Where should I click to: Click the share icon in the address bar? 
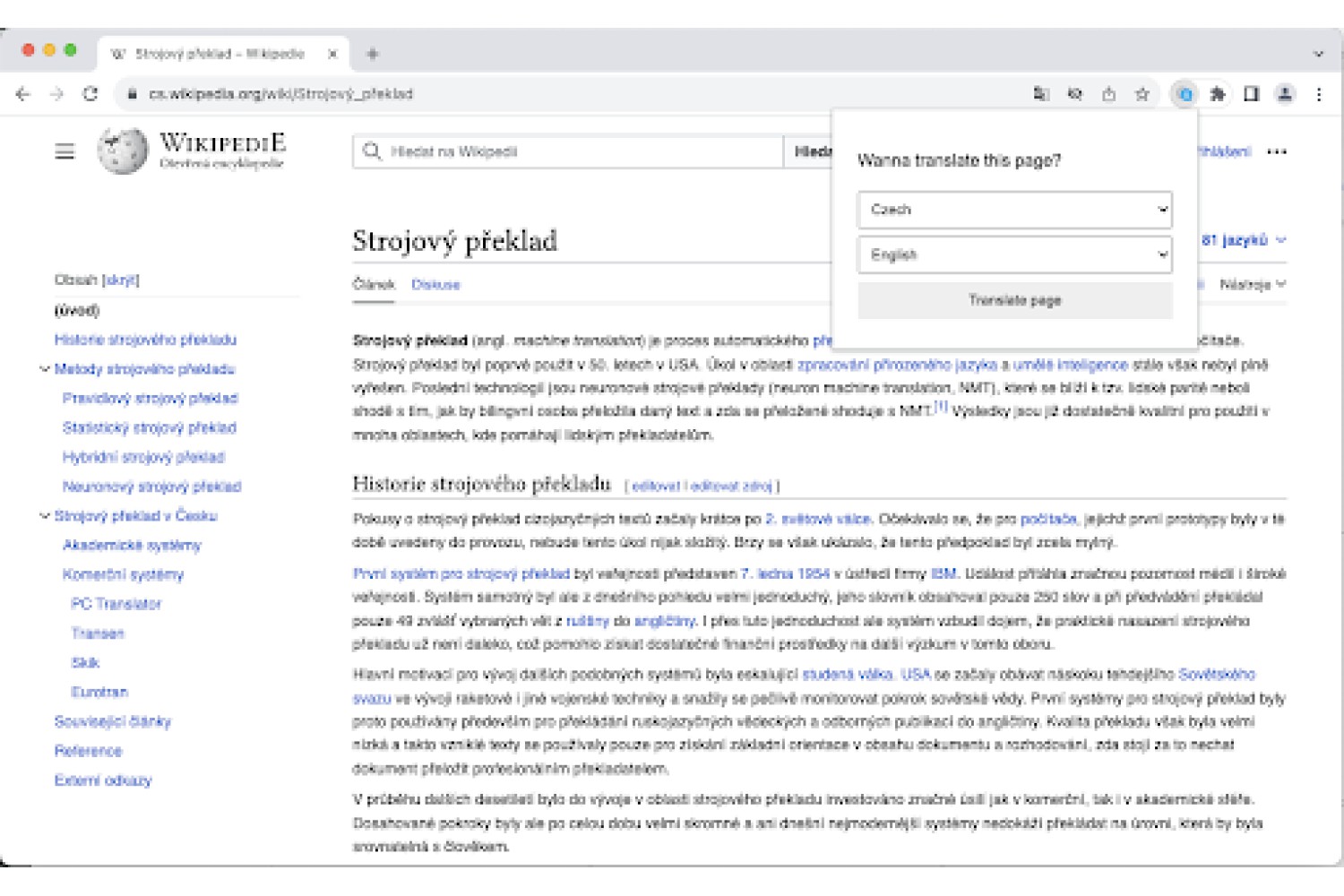[1108, 94]
